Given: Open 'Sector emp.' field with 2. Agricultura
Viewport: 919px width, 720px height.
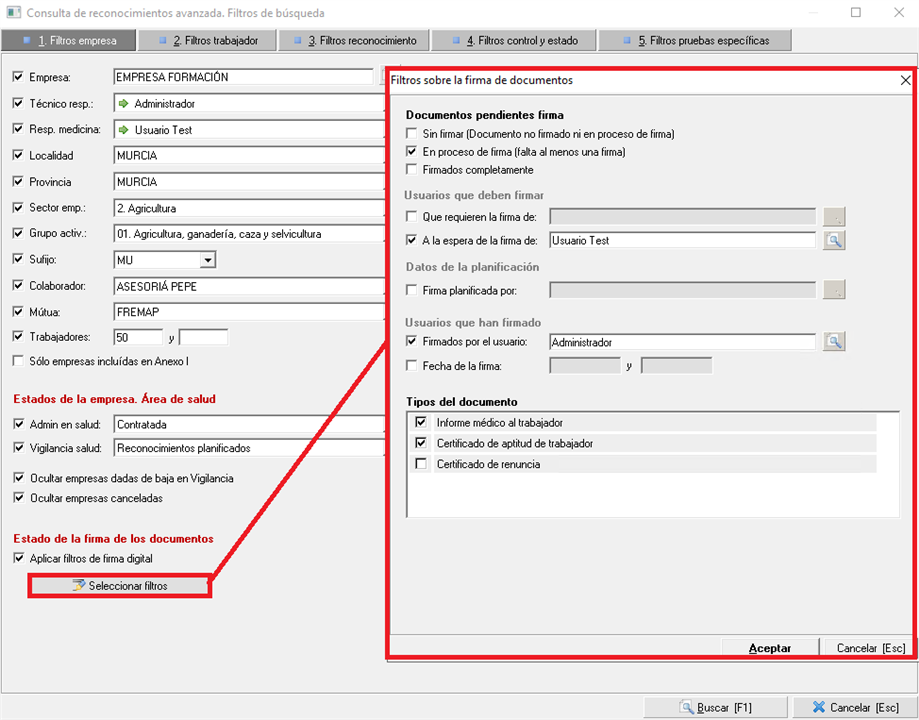Looking at the screenshot, I should 248,208.
